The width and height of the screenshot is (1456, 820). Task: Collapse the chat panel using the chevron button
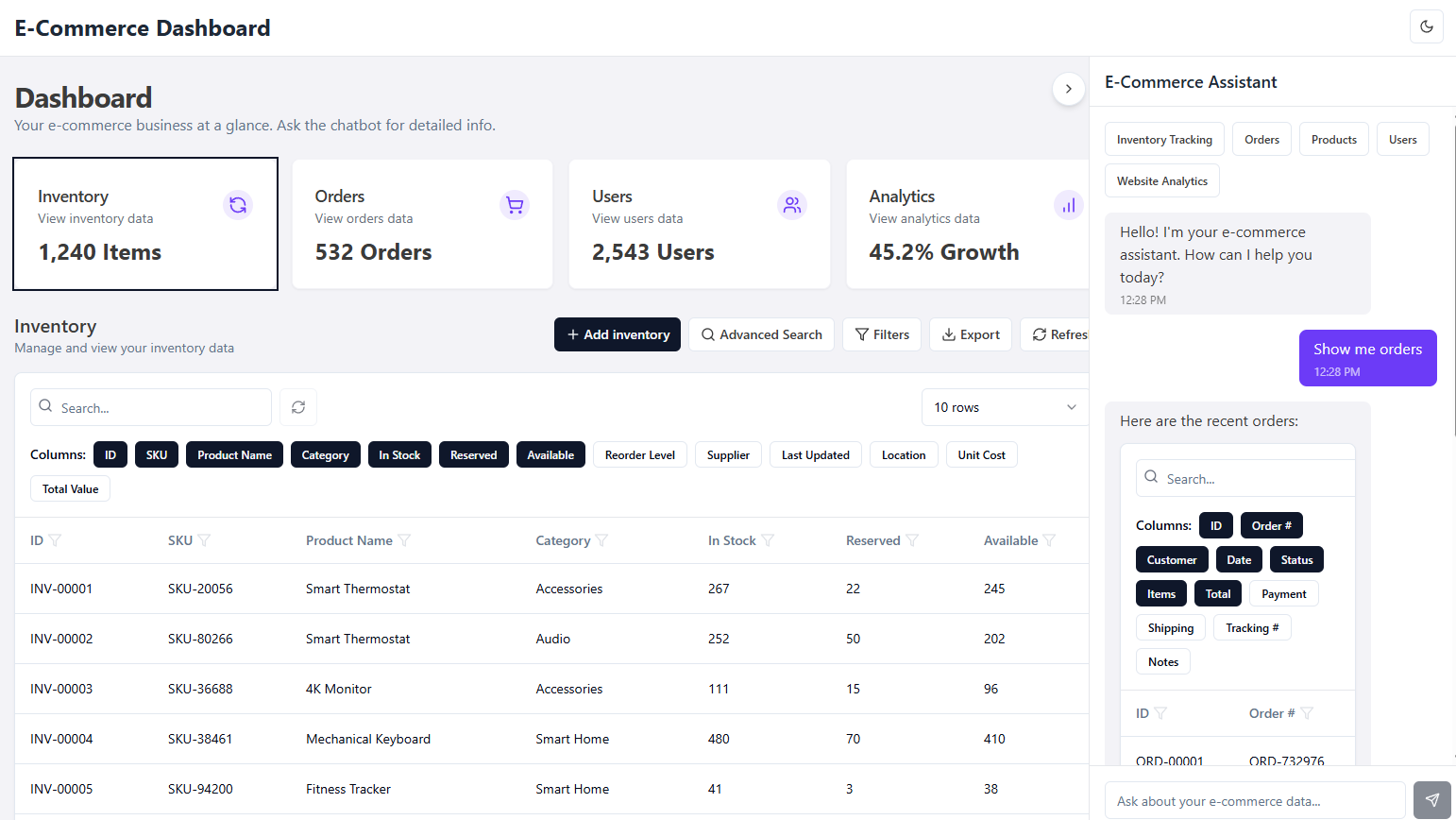(x=1068, y=88)
